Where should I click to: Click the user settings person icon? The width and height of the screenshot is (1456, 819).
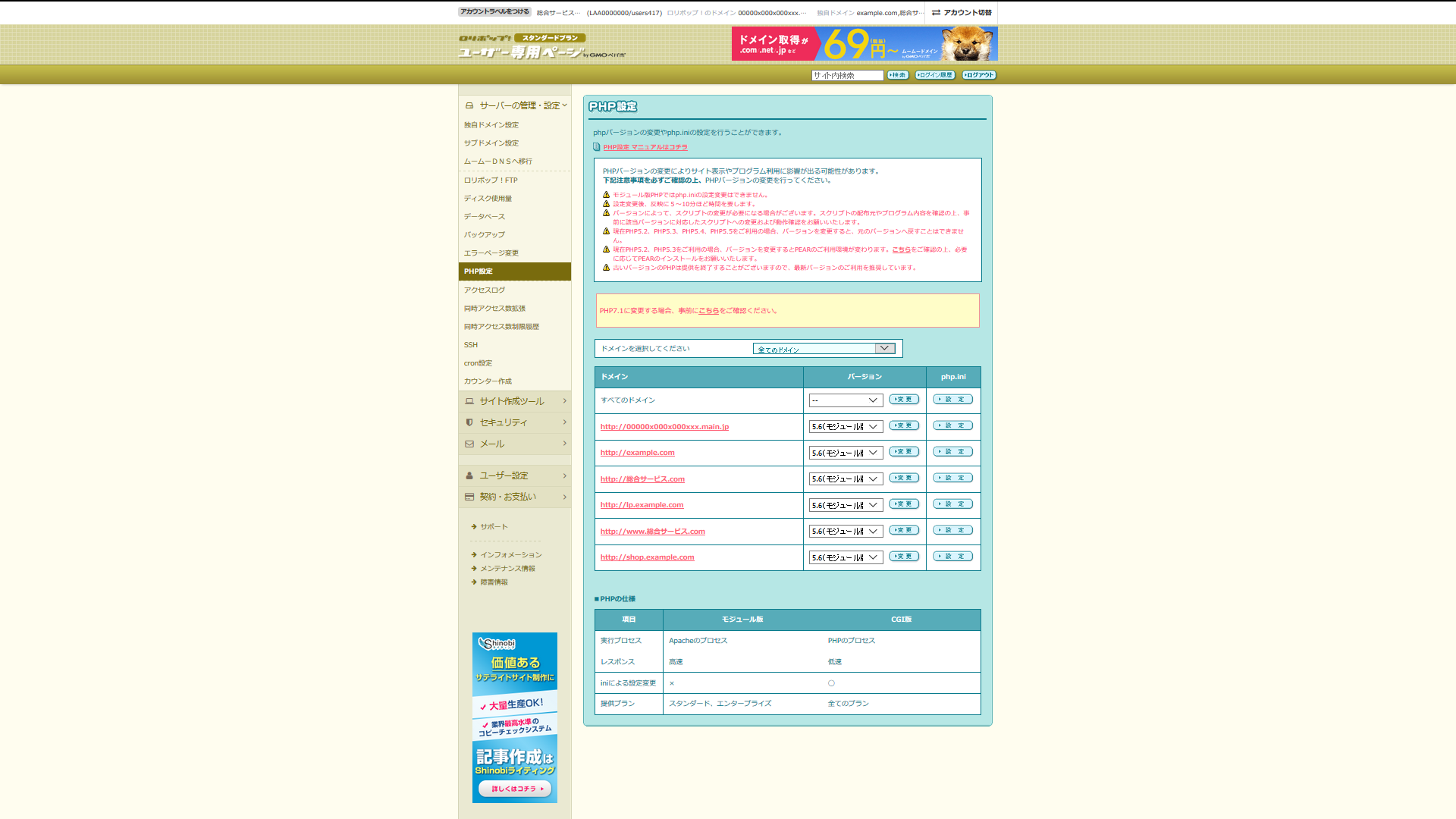(469, 475)
